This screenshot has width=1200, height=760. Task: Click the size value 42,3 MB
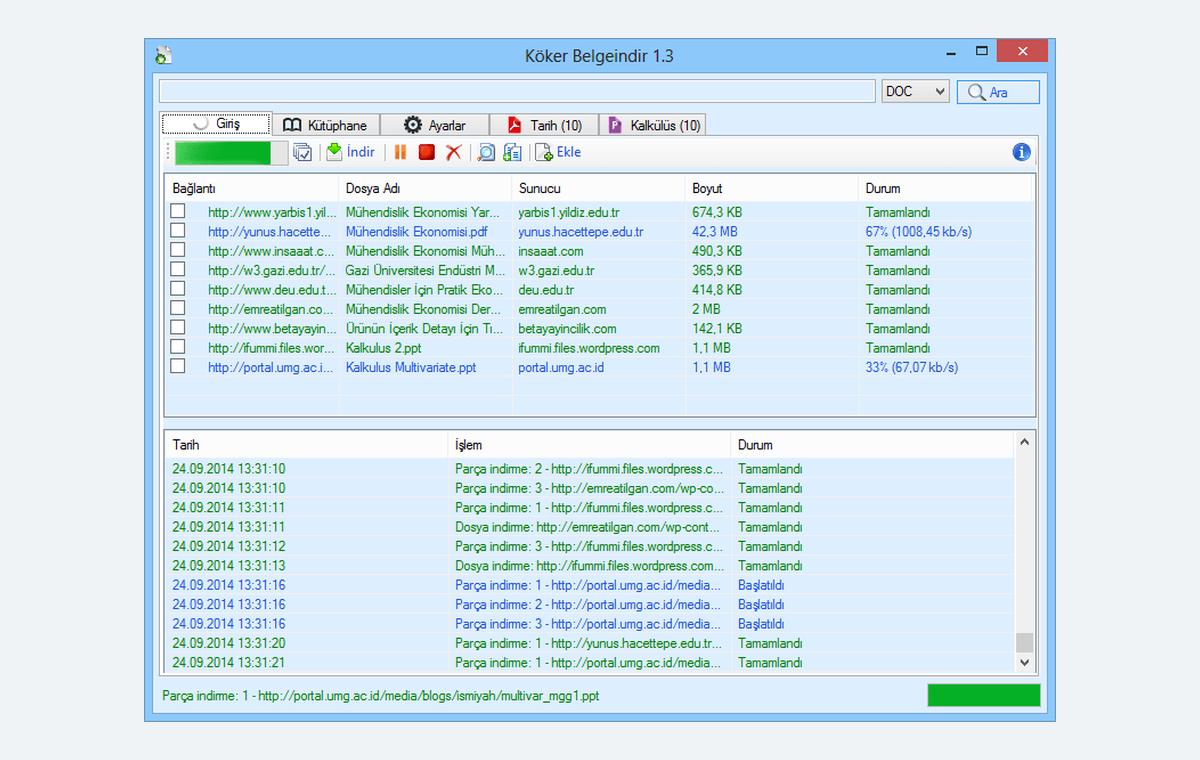pos(716,231)
